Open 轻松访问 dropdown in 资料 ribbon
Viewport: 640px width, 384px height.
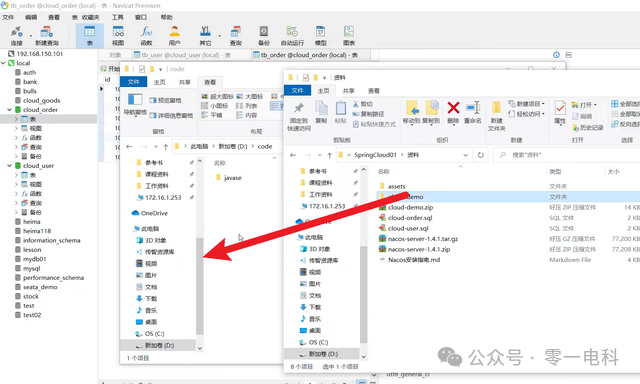[527, 114]
